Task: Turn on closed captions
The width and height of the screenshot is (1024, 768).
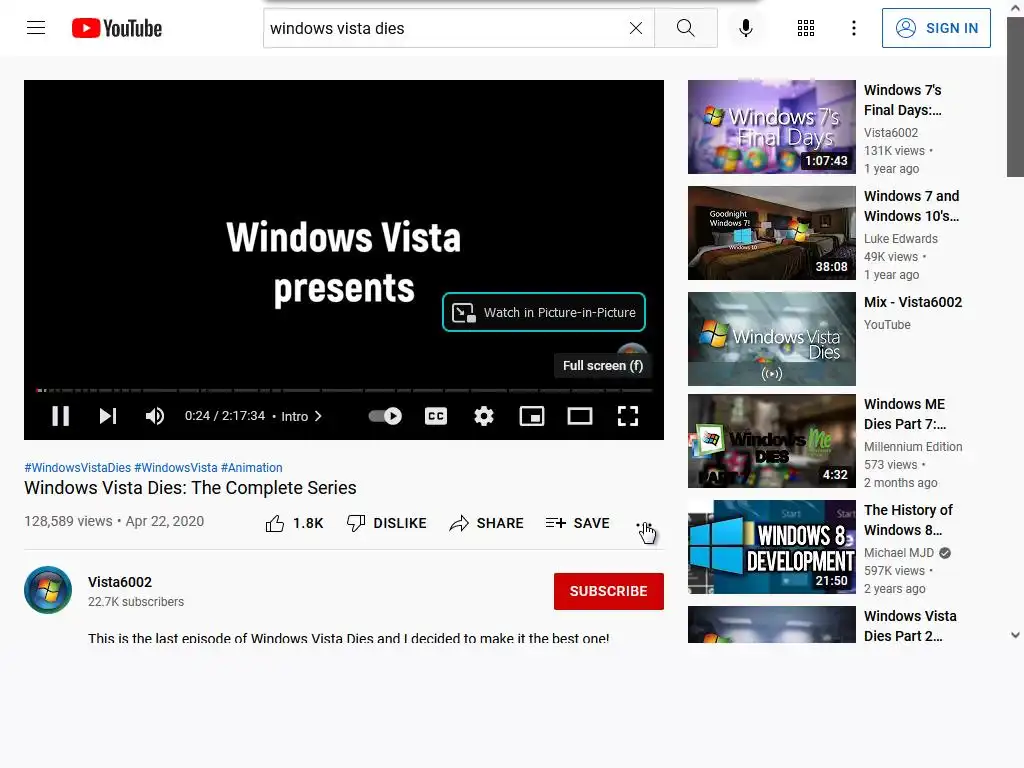Action: click(x=436, y=416)
